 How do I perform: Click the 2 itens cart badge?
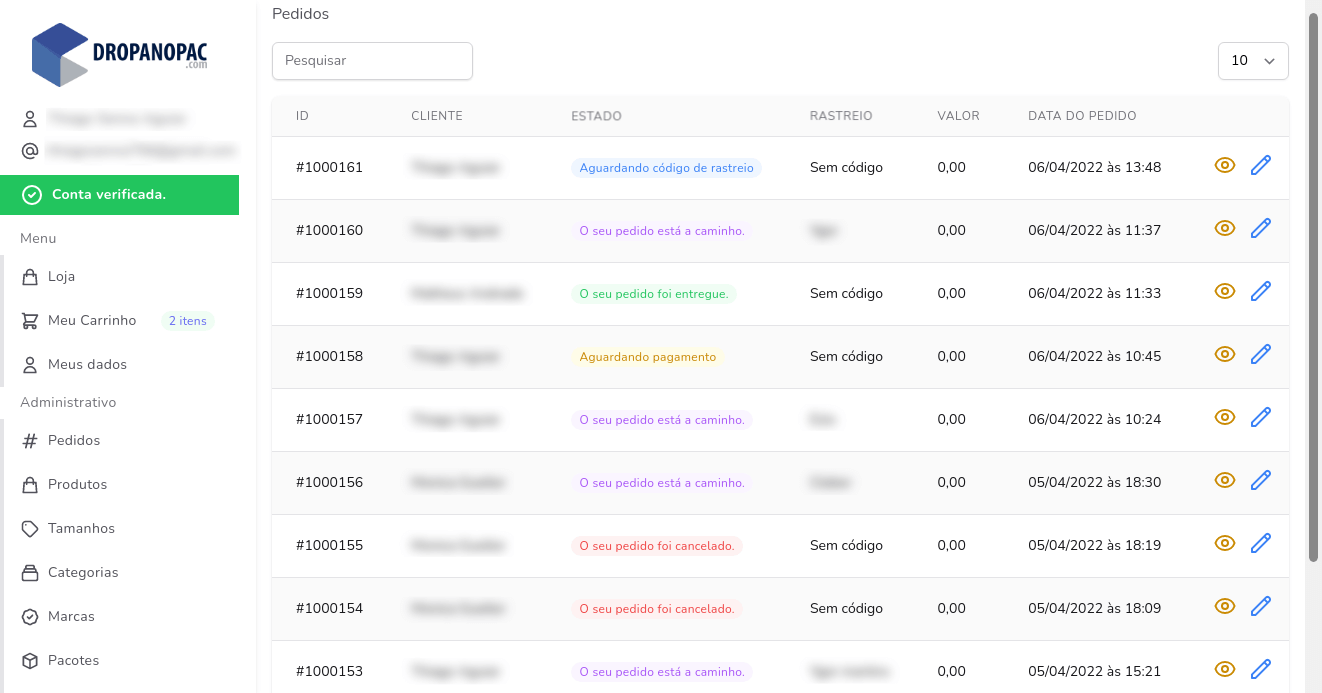click(188, 321)
